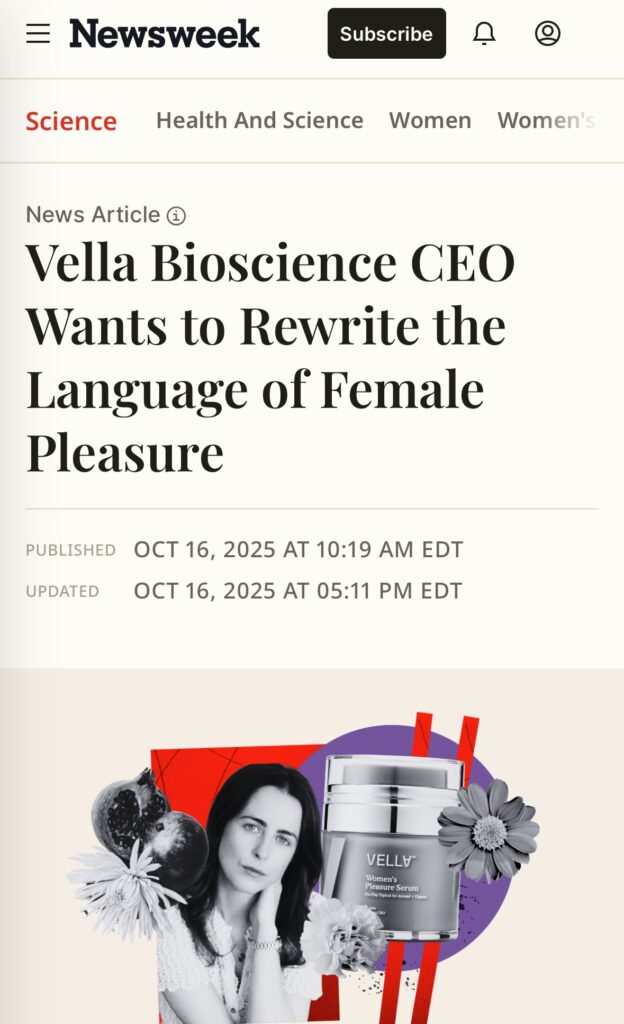
Task: Open notifications via the bell icon
Action: pyautogui.click(x=484, y=34)
